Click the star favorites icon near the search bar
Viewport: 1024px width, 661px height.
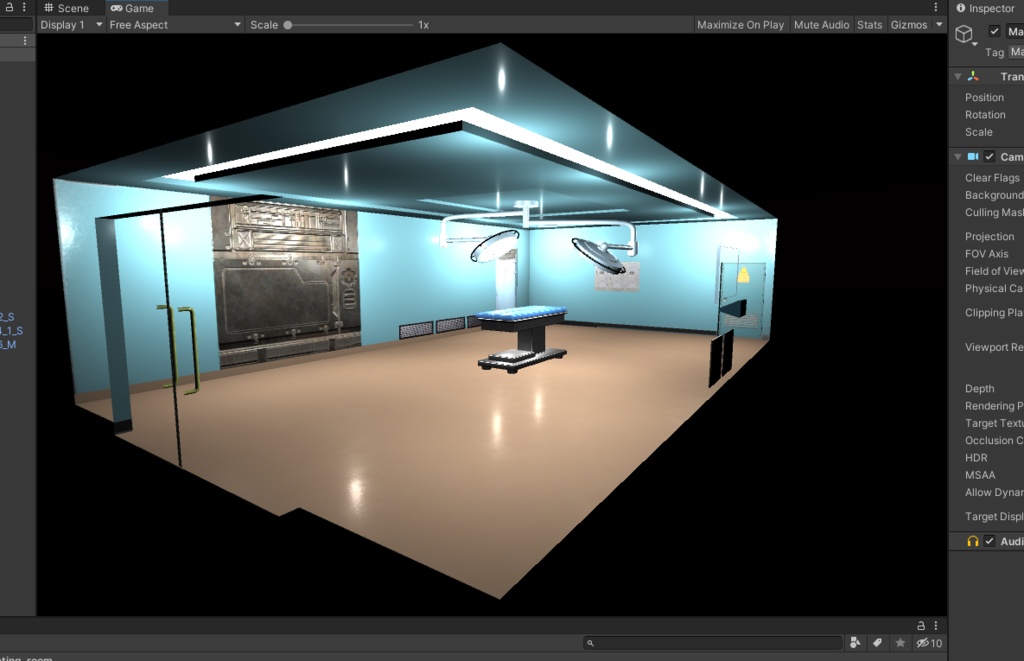coord(900,642)
